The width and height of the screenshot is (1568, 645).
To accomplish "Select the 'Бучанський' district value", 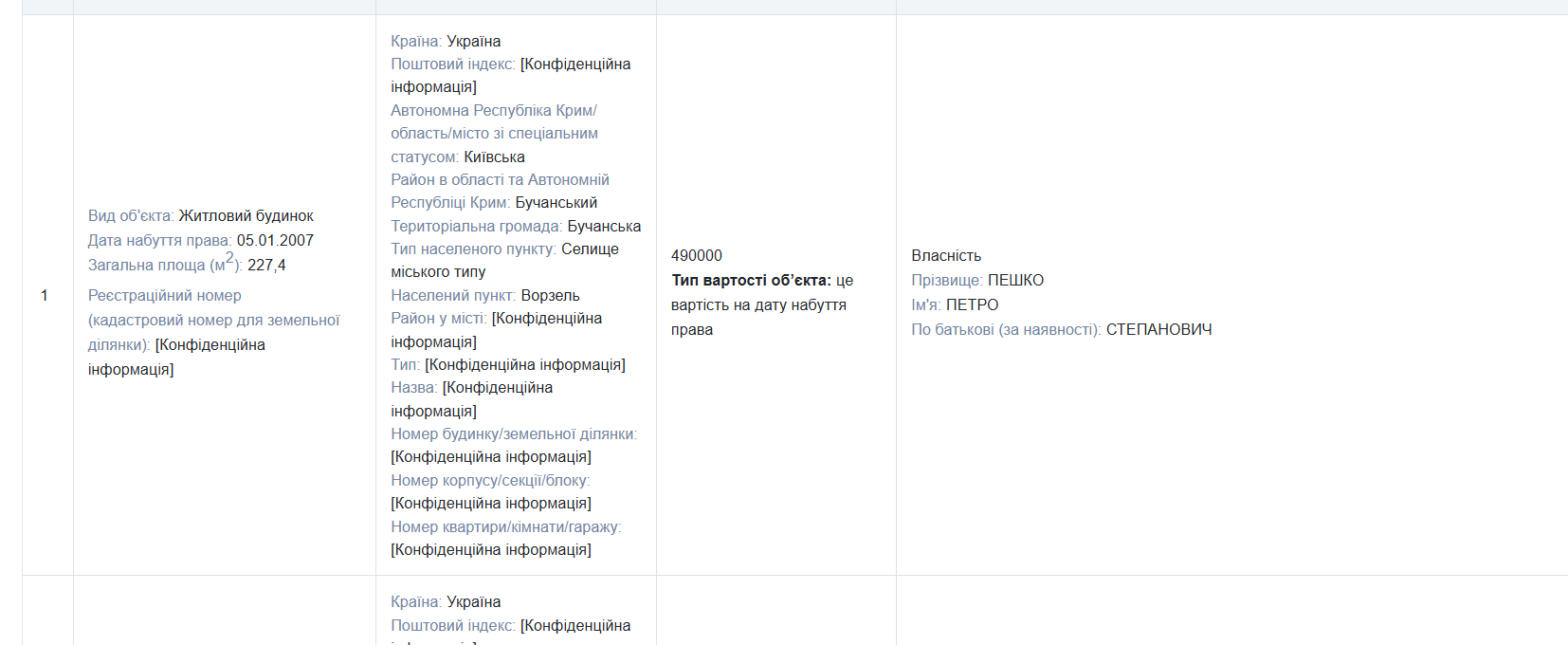I will [x=556, y=203].
